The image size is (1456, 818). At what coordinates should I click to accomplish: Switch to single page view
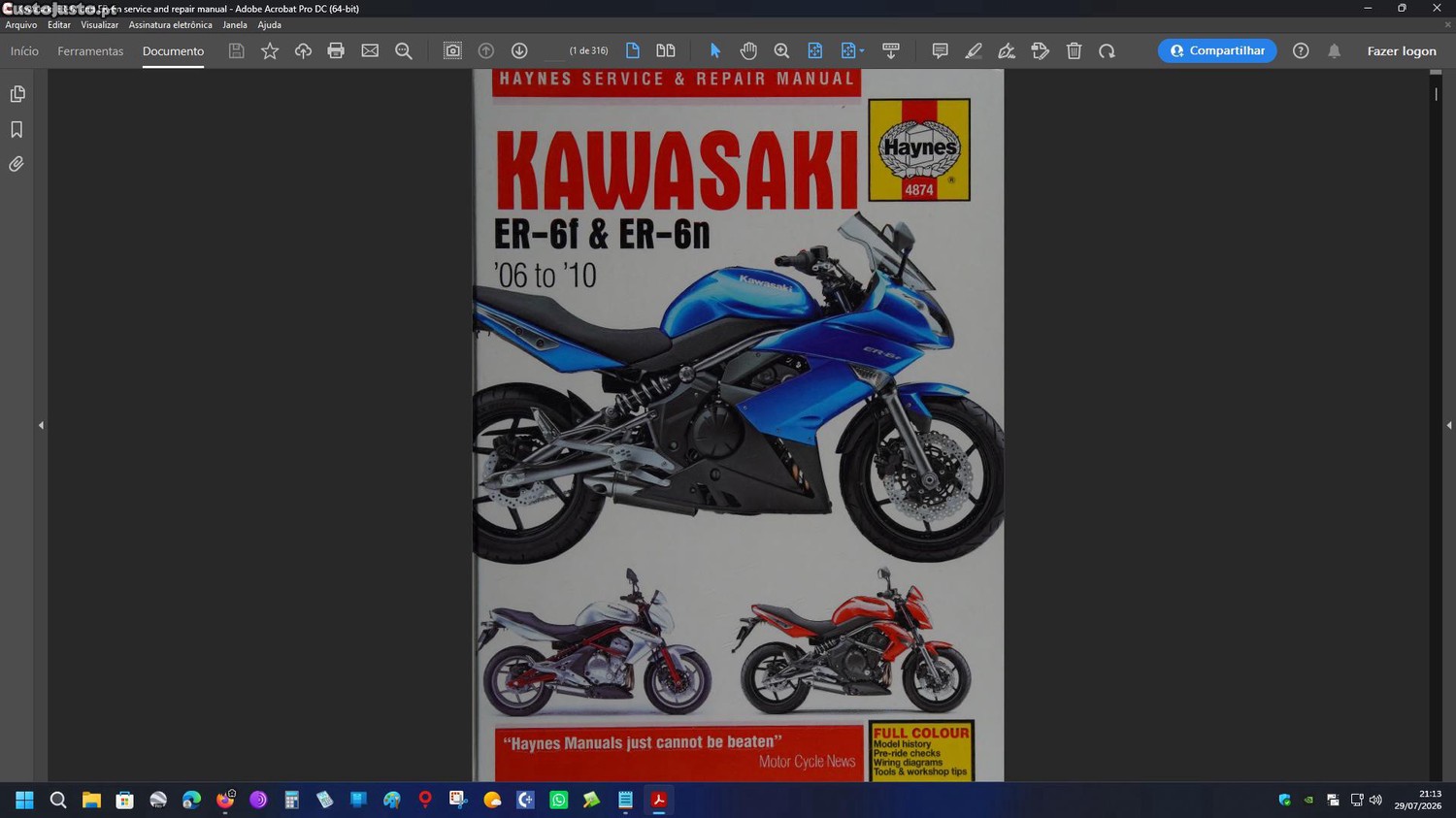(633, 50)
